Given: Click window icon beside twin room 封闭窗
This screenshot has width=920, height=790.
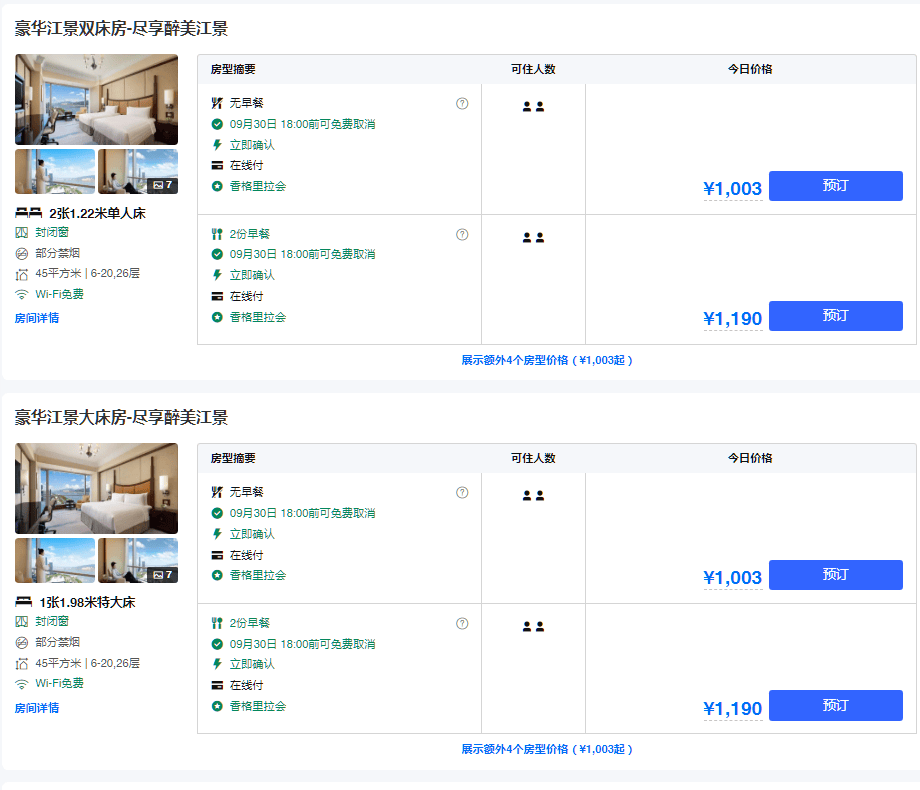Looking at the screenshot, I should click(22, 232).
